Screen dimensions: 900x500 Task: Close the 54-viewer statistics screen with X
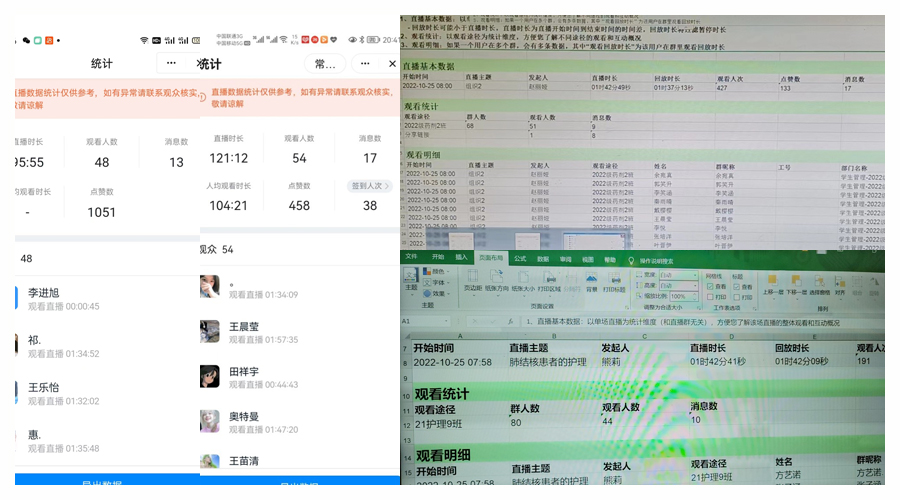coord(392,64)
